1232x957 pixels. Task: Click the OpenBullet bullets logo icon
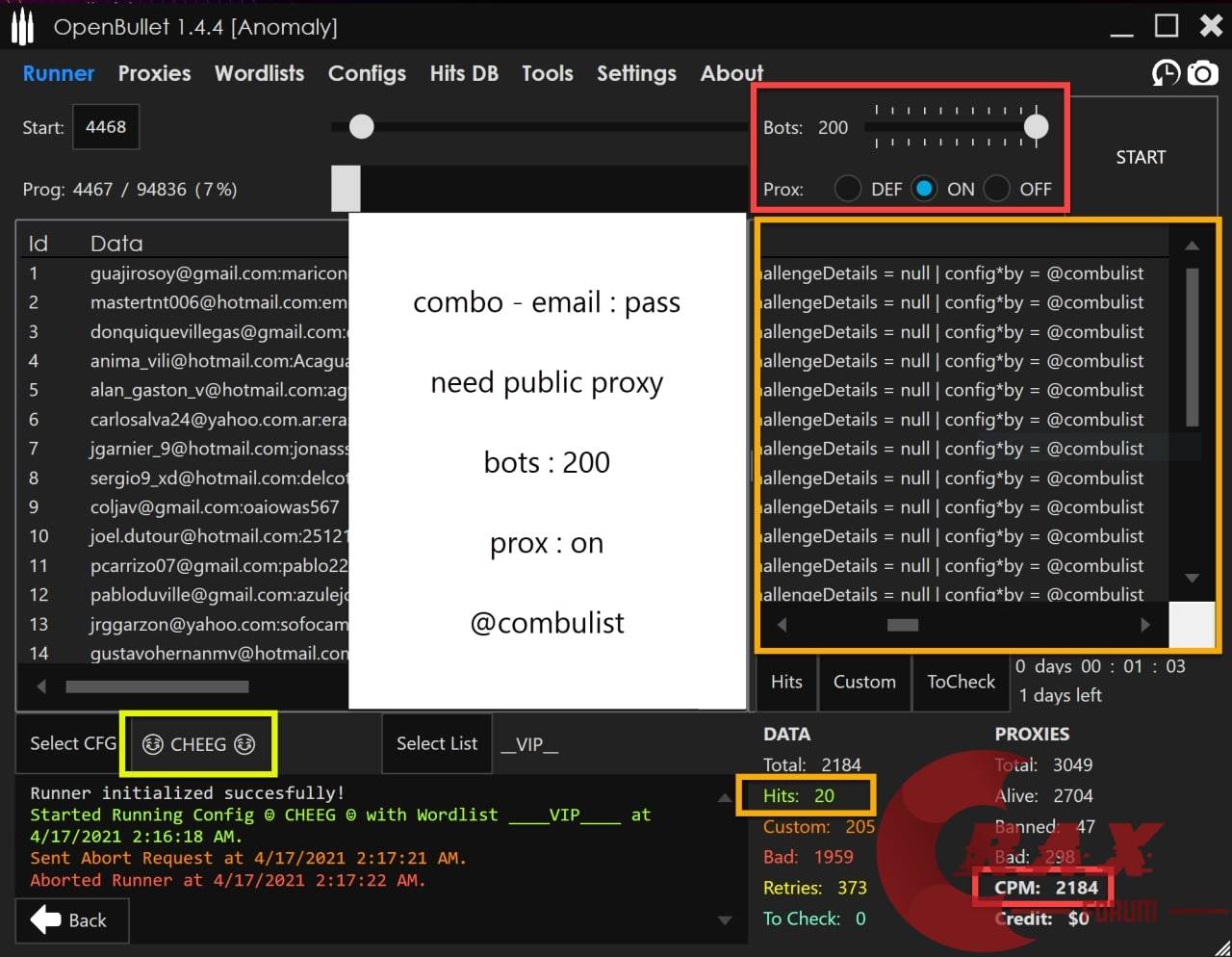21,28
